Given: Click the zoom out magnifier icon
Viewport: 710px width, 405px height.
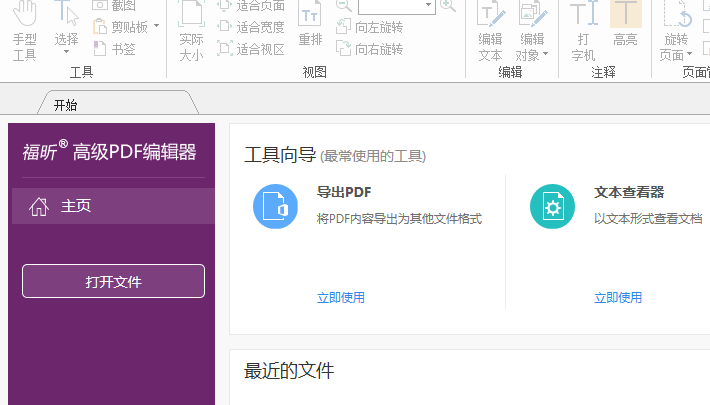Looking at the screenshot, I should (x=344, y=5).
